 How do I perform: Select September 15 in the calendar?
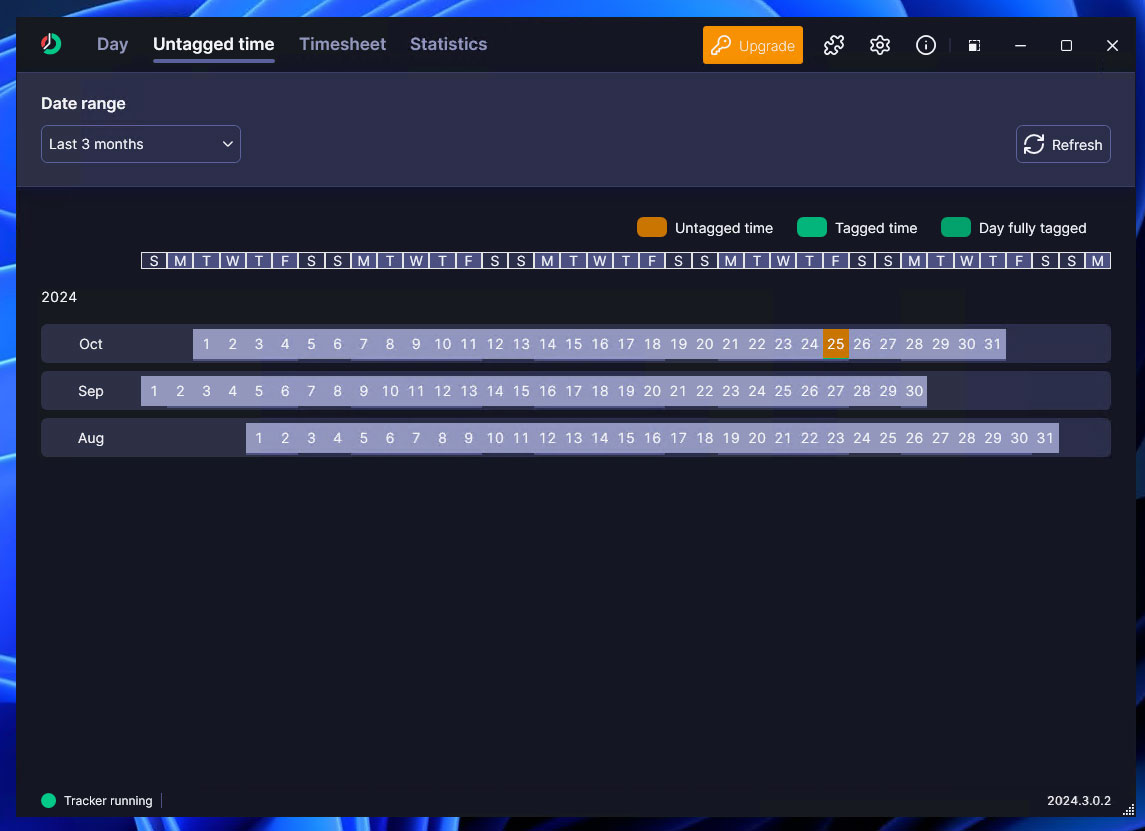click(521, 391)
